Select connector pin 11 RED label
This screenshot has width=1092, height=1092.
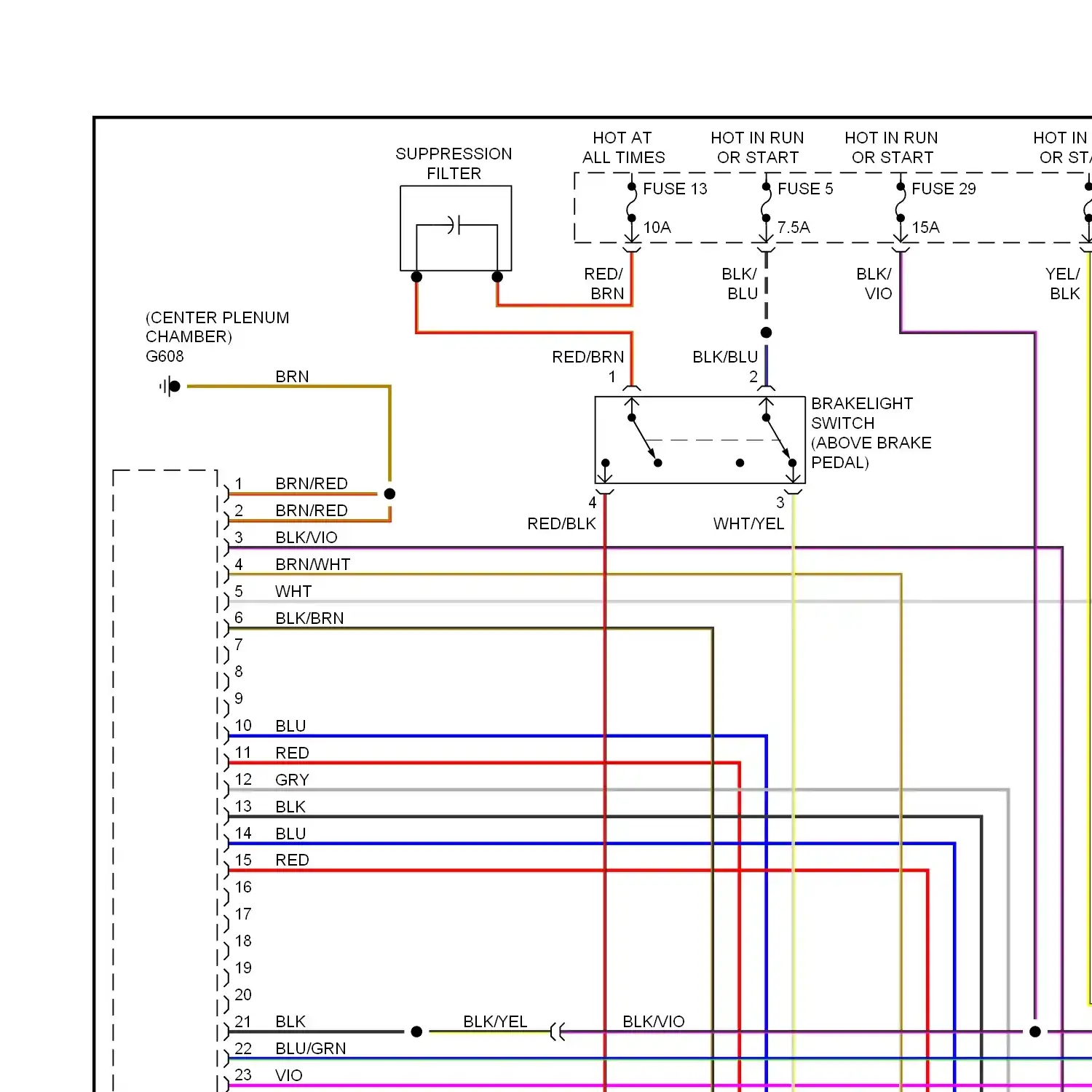(x=292, y=753)
